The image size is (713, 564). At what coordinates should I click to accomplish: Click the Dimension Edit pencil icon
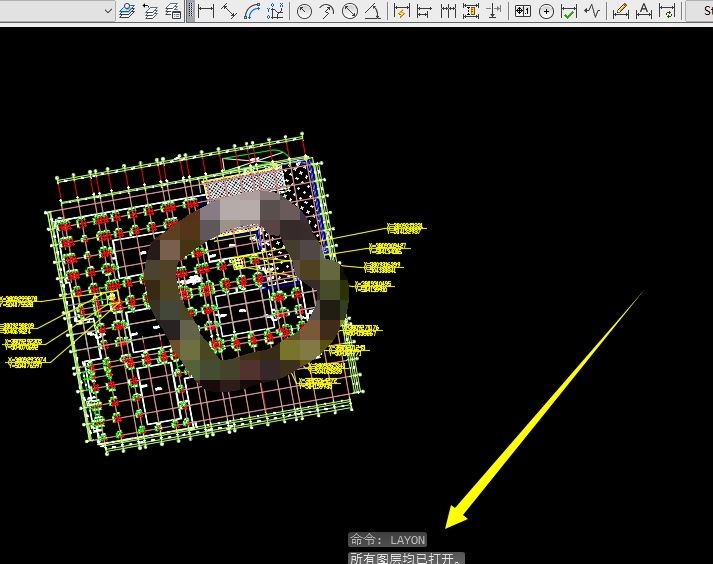pyautogui.click(x=620, y=12)
